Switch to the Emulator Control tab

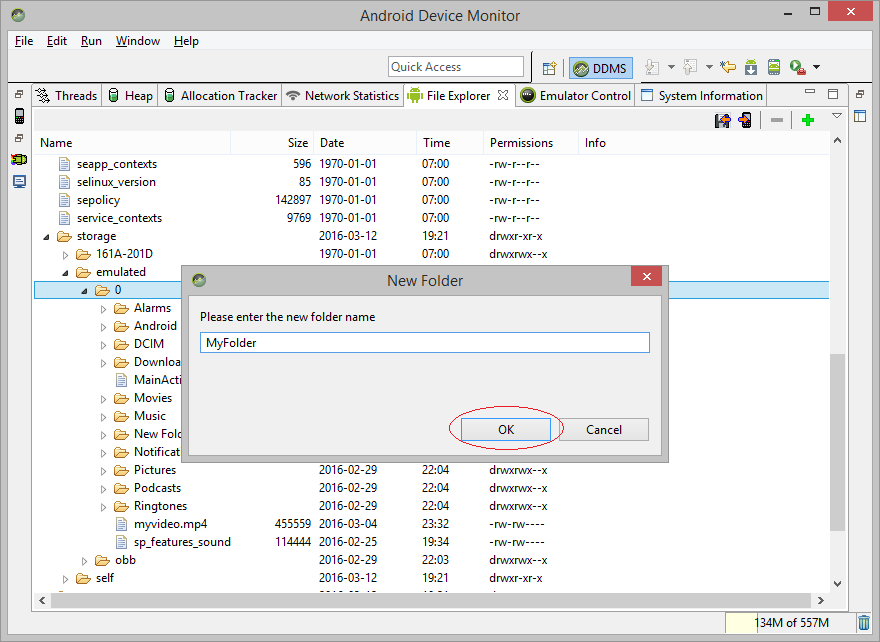[x=575, y=96]
